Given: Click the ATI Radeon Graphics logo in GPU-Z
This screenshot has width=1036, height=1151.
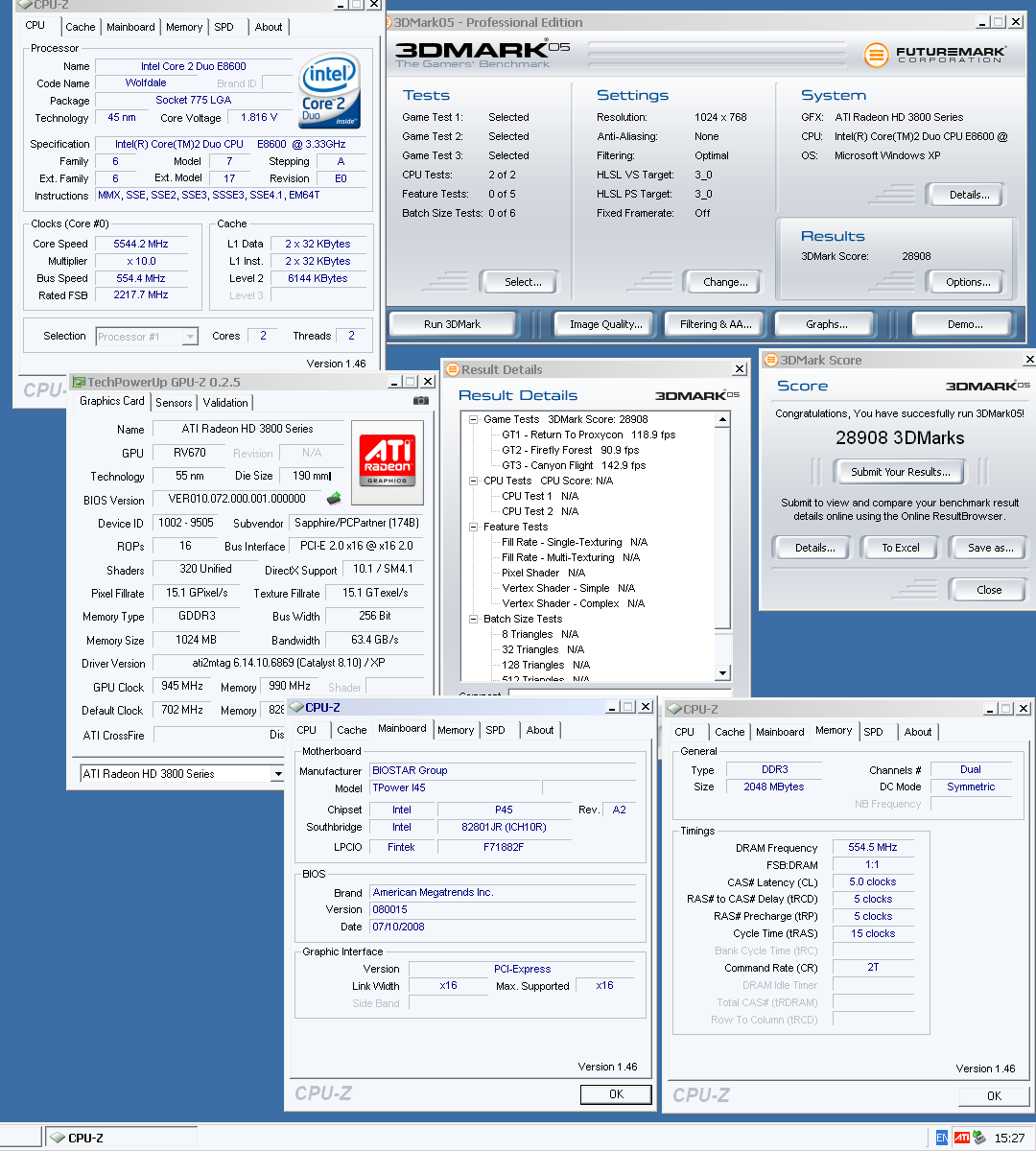Looking at the screenshot, I should point(387,462).
